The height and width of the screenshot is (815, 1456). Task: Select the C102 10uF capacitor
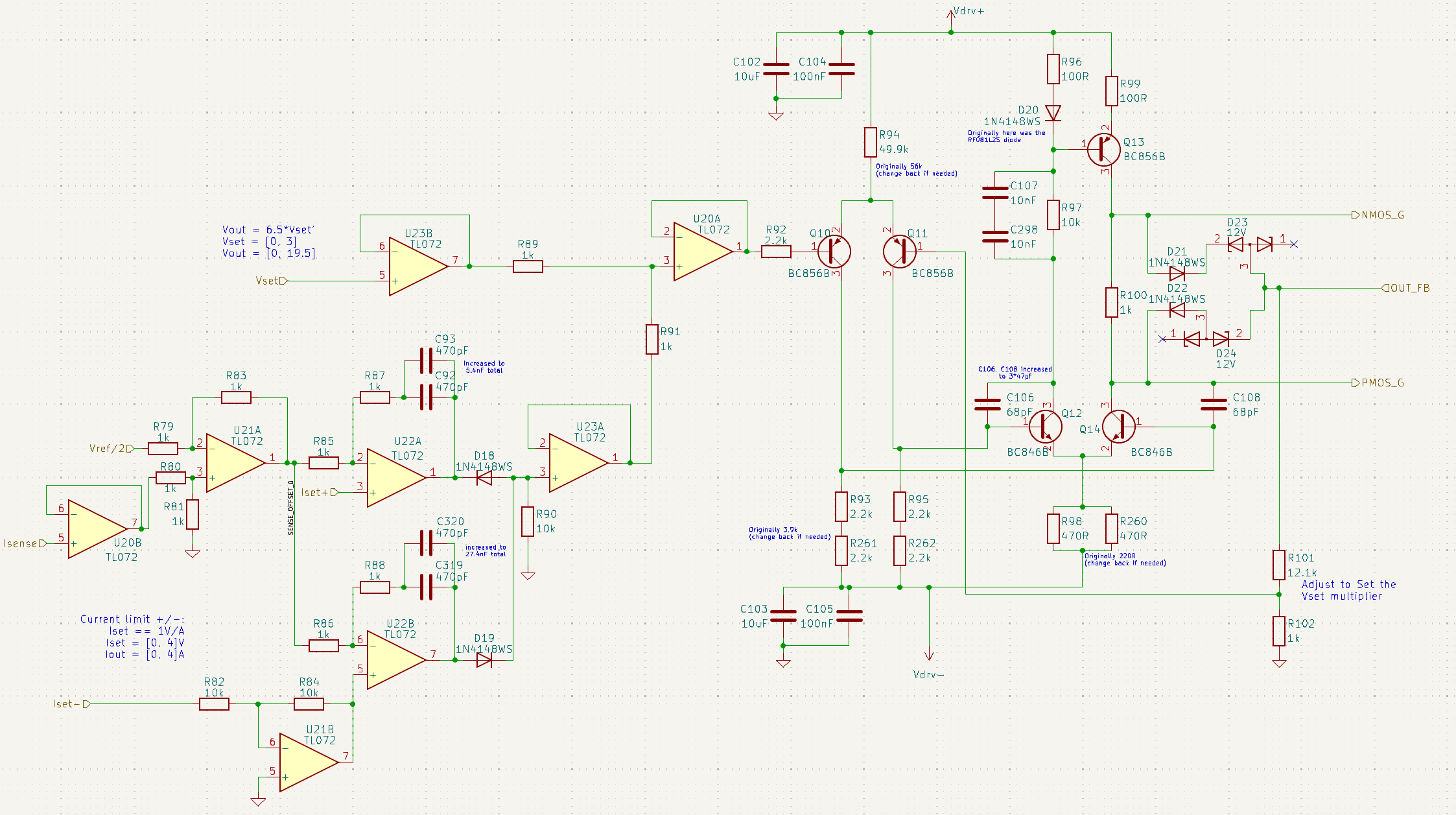(776, 69)
